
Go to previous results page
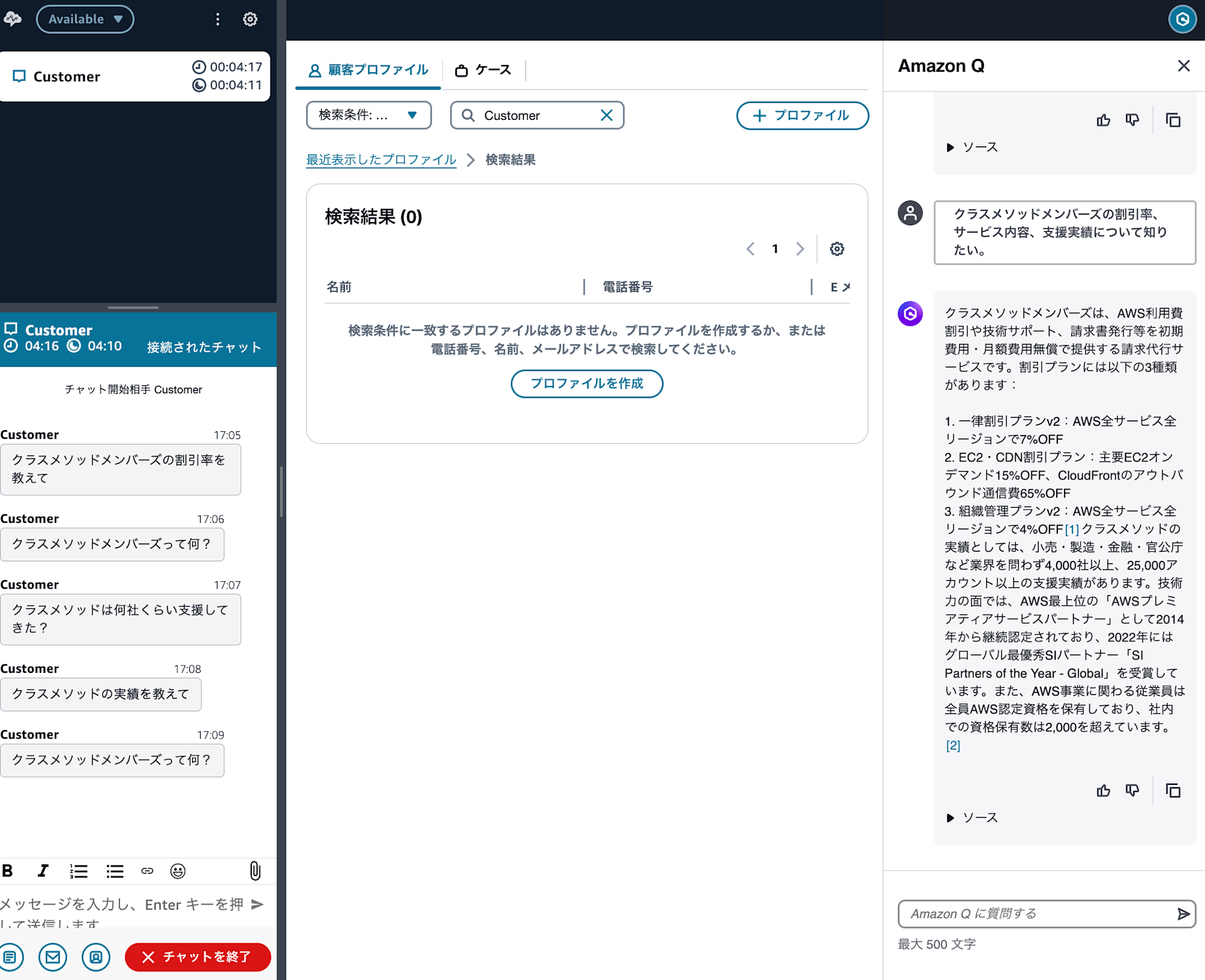(750, 249)
